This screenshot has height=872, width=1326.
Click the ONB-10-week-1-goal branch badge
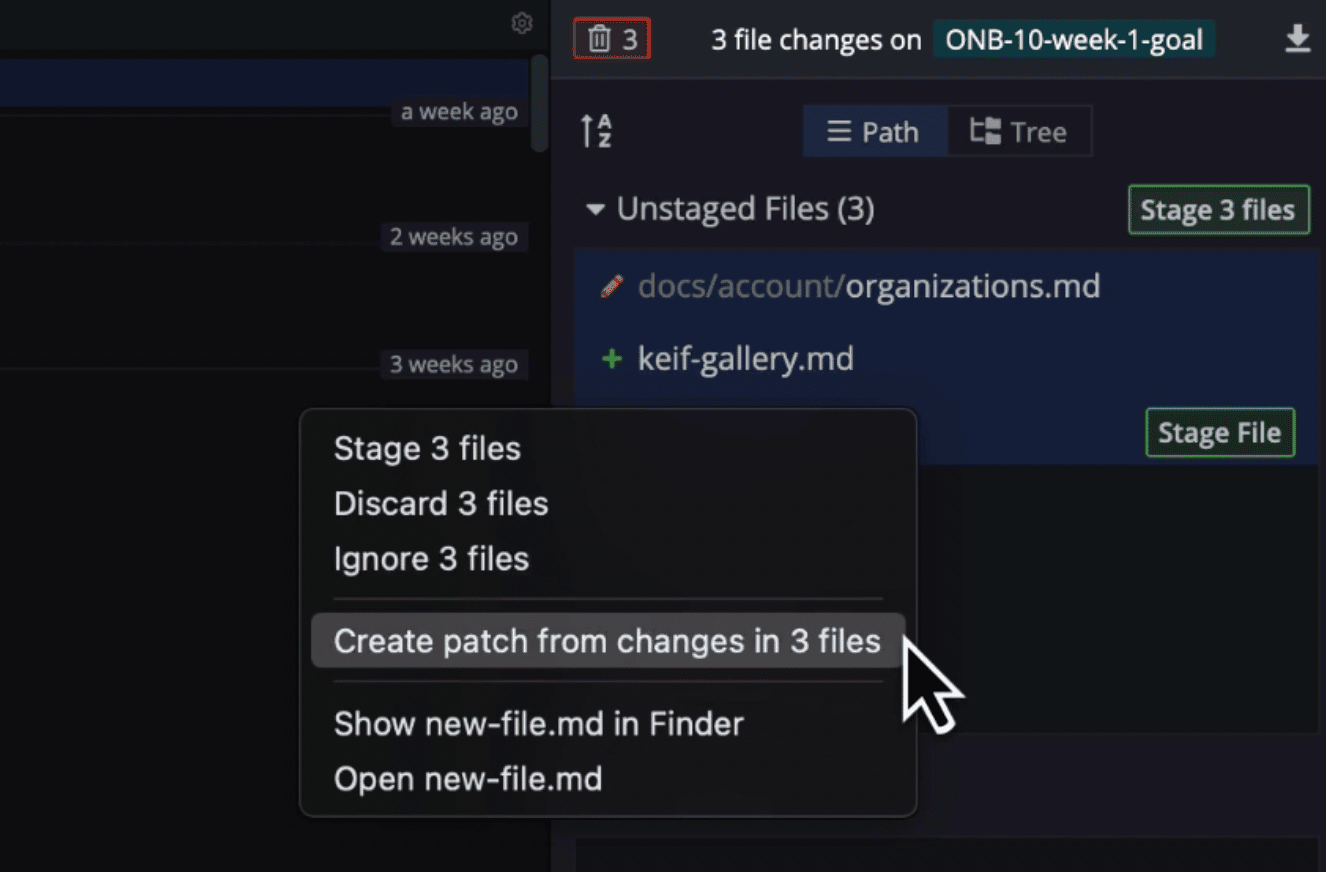[1073, 39]
